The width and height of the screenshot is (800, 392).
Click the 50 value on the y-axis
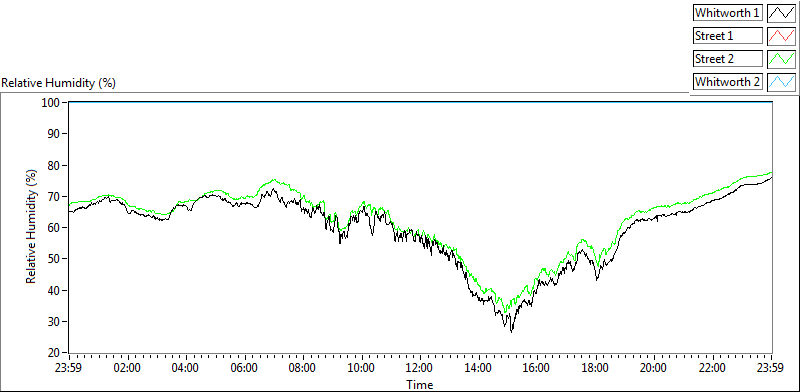click(55, 259)
